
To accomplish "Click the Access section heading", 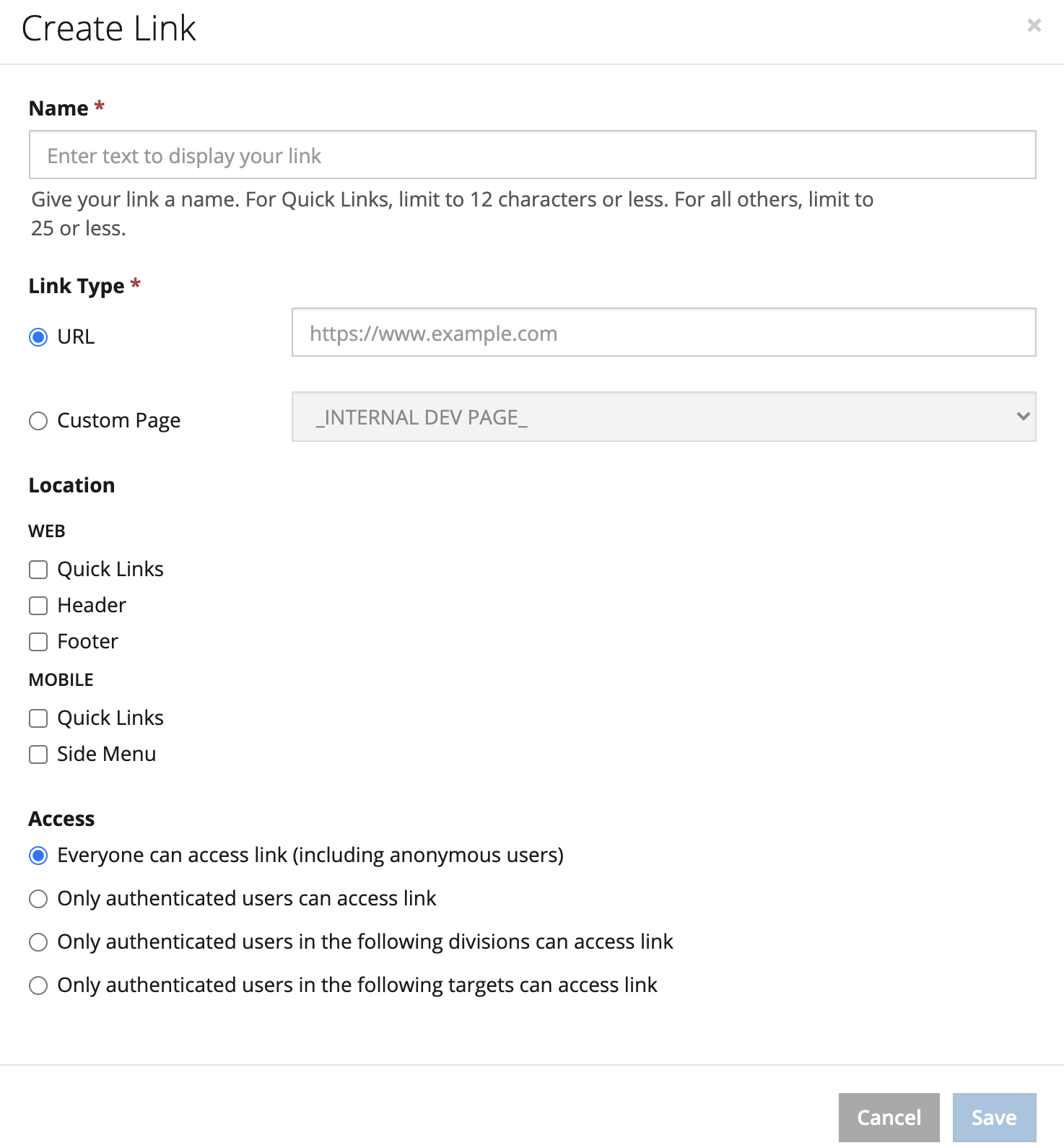I will click(x=61, y=819).
